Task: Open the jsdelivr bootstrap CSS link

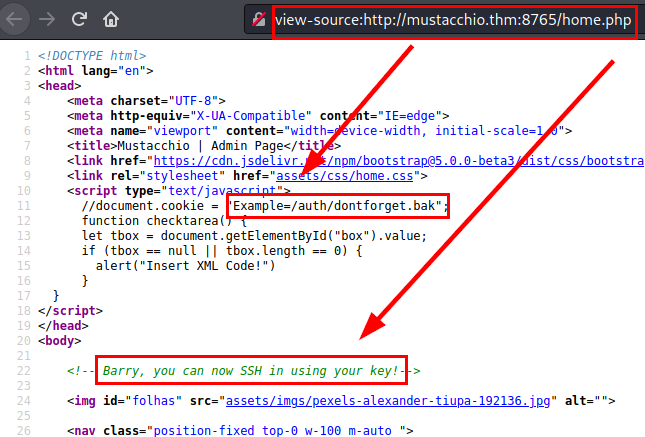Action: 398,160
